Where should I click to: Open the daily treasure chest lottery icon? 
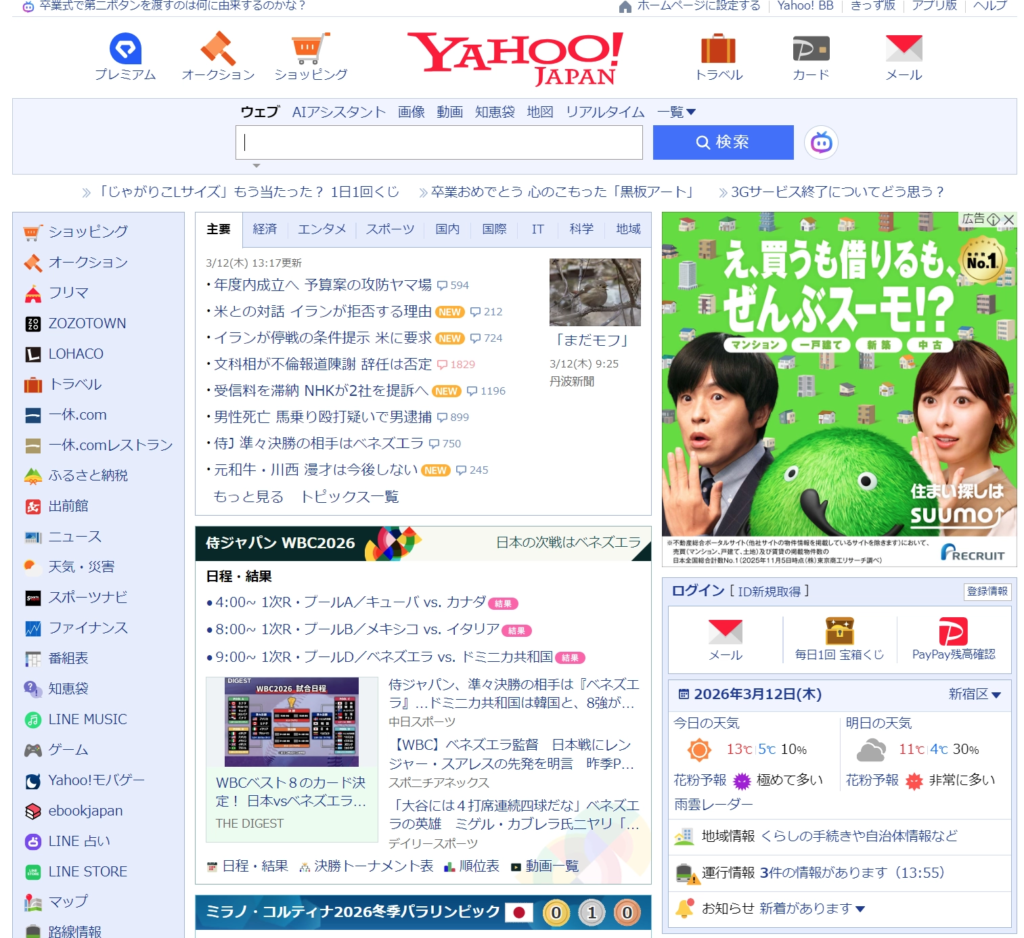click(x=839, y=632)
